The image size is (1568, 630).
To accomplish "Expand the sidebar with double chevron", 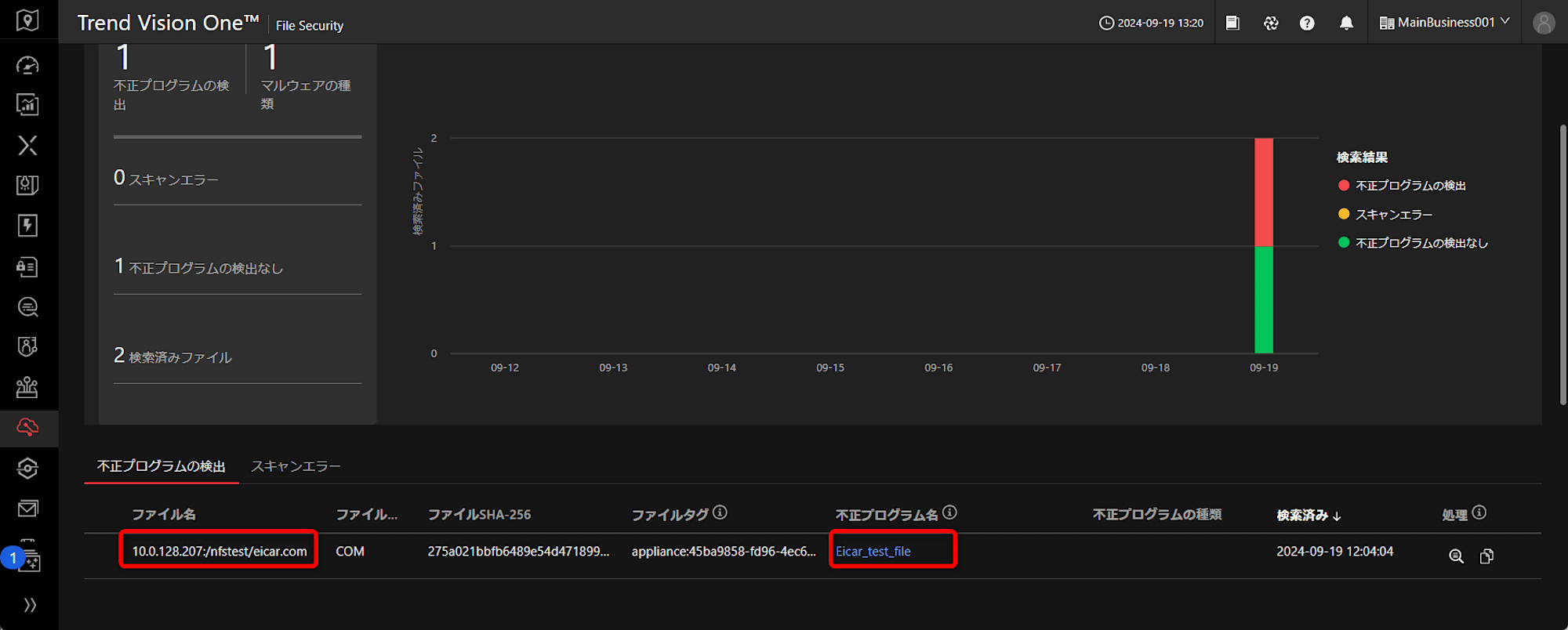I will click(29, 605).
